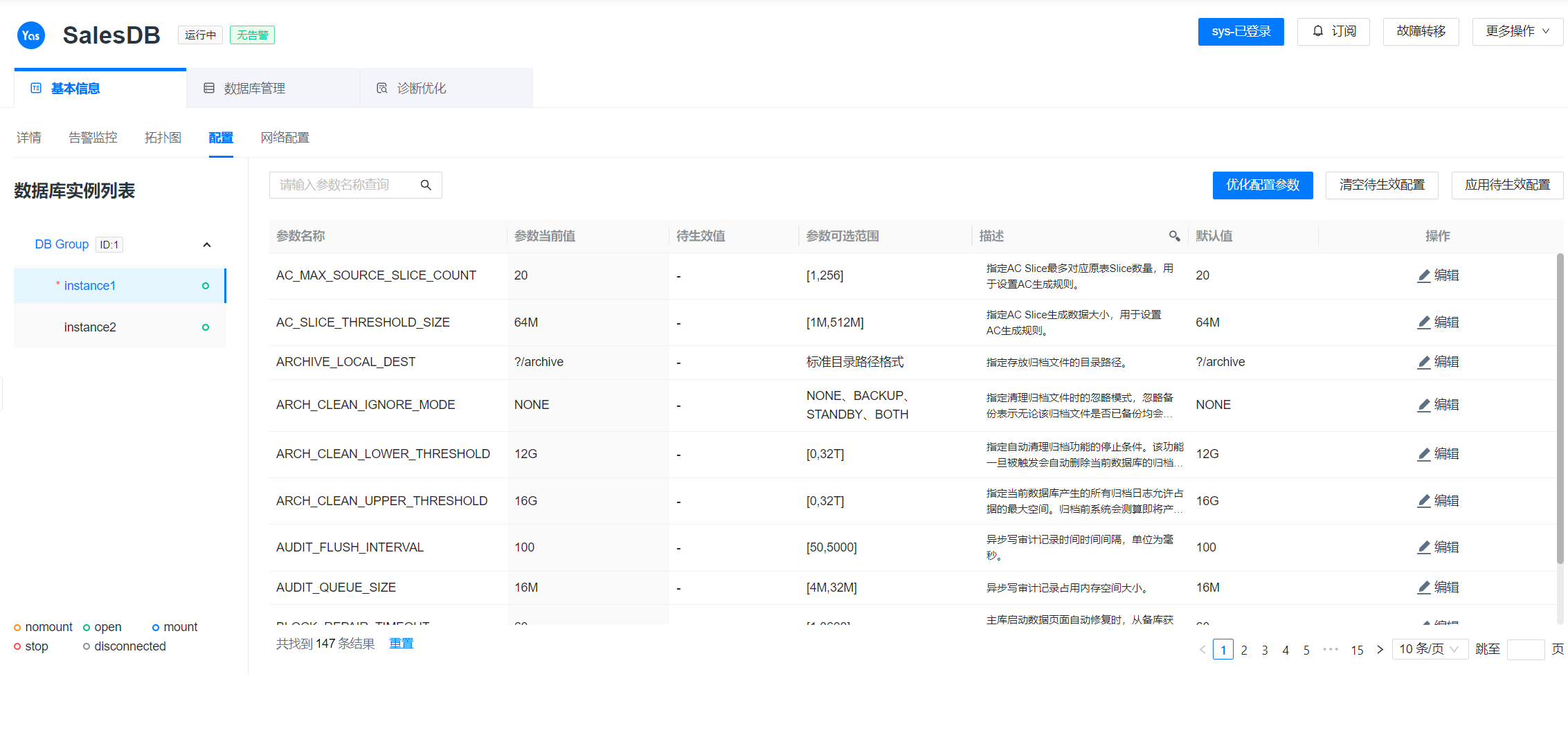Click the previous page arrow in pagination
This screenshot has height=737, width=1568.
(1202, 649)
